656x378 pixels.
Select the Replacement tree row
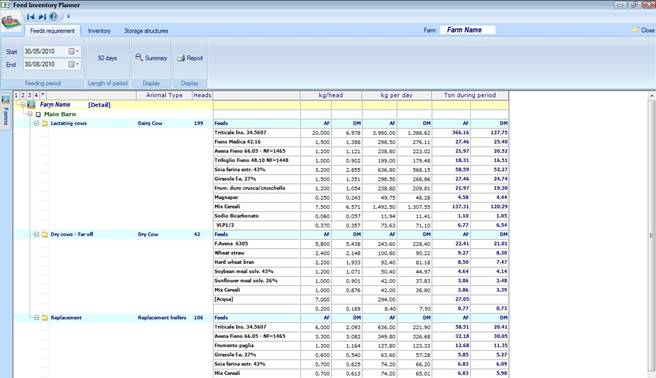pos(113,318)
